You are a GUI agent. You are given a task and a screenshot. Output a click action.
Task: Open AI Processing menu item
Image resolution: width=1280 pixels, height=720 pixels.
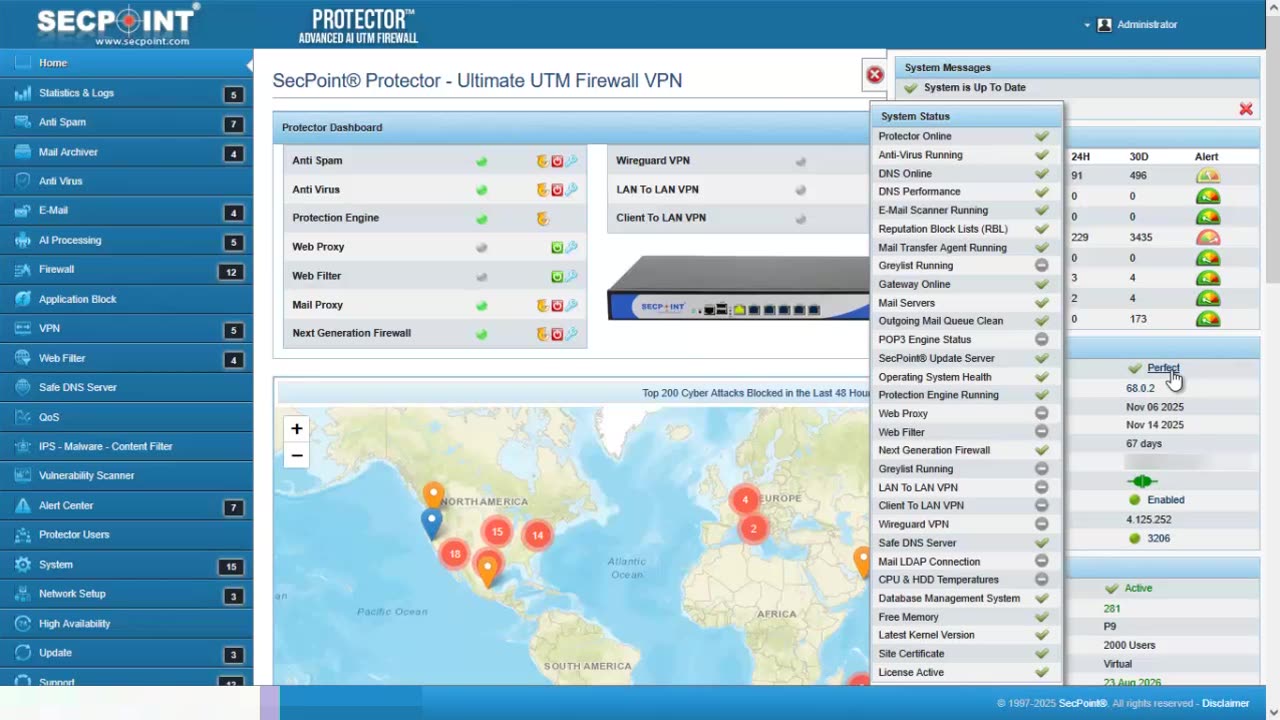[126, 240]
